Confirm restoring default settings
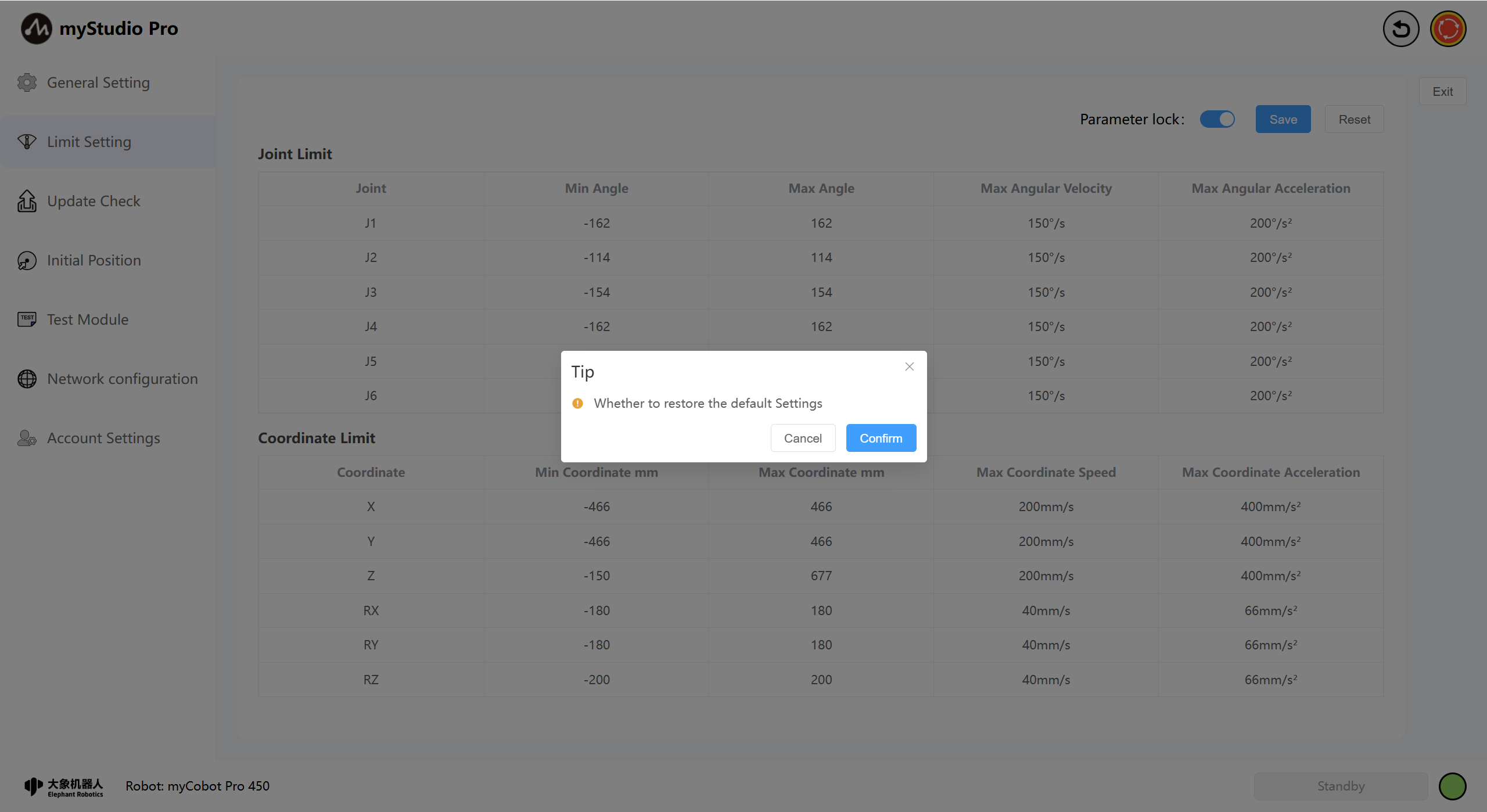Viewport: 1487px width, 812px height. coord(881,438)
